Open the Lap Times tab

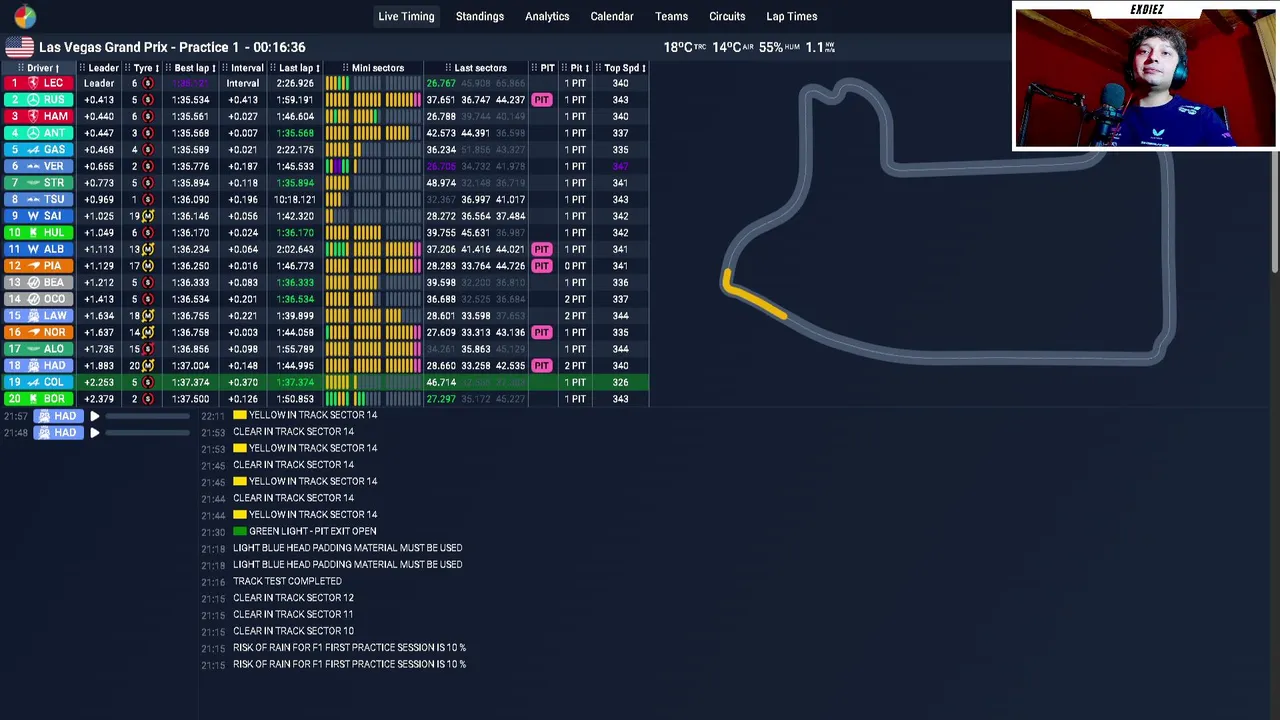point(792,16)
